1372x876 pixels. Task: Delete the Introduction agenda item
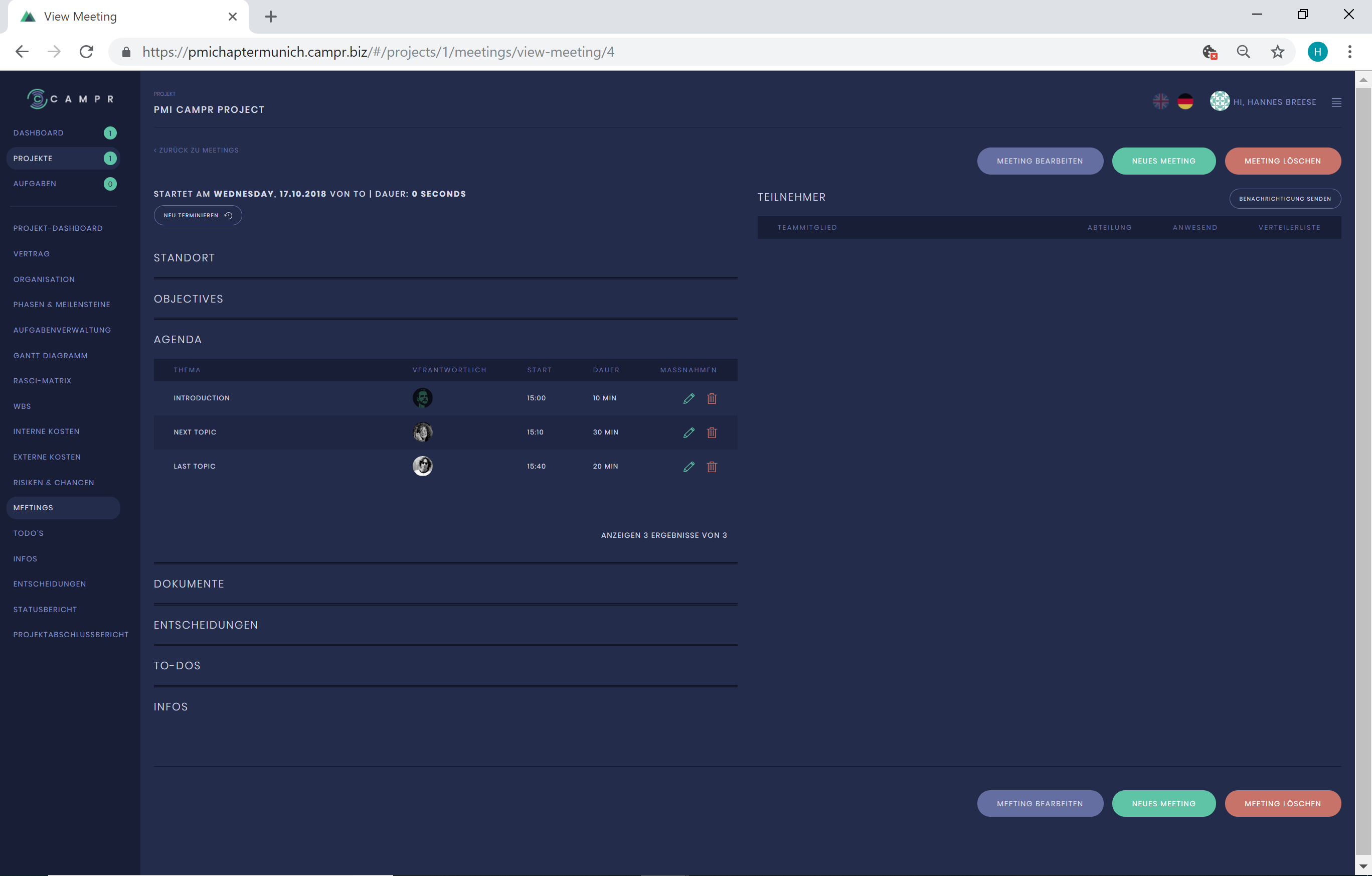[x=712, y=398]
